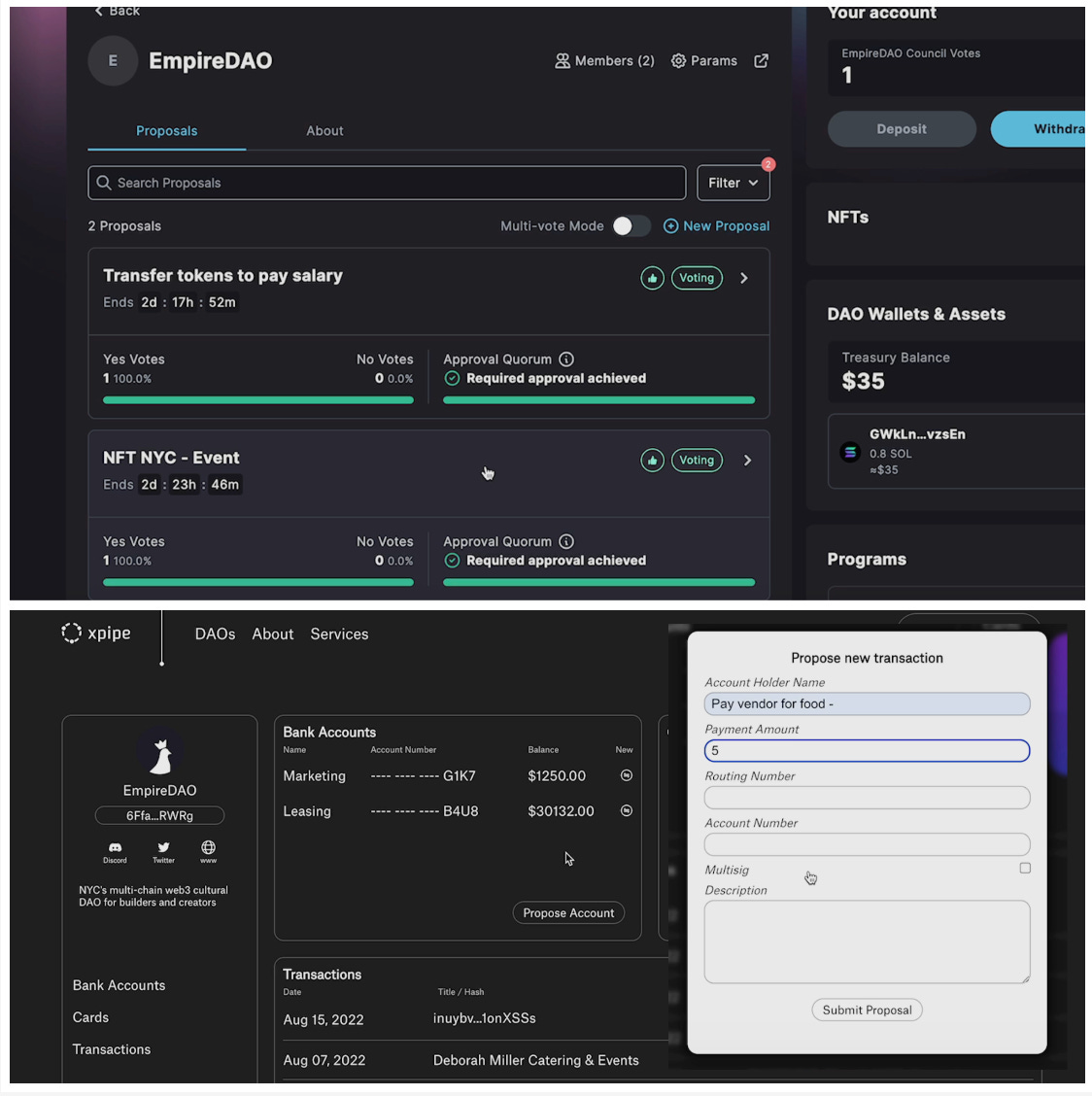The image size is (1092, 1096).
Task: Open EmpireDAO external link icon
Action: click(762, 61)
